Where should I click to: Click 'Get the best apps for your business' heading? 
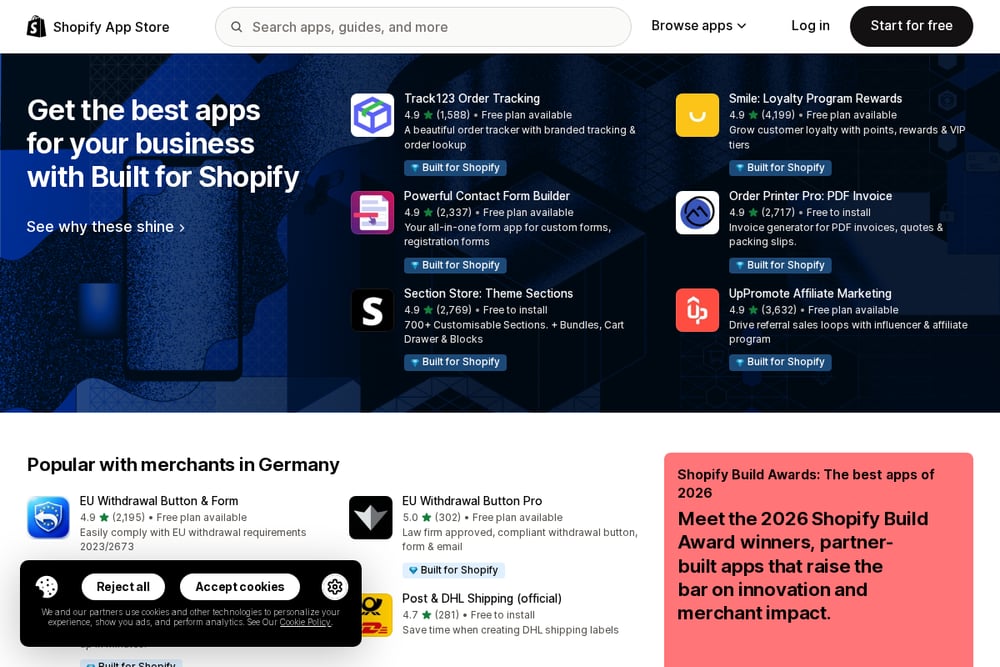click(163, 144)
